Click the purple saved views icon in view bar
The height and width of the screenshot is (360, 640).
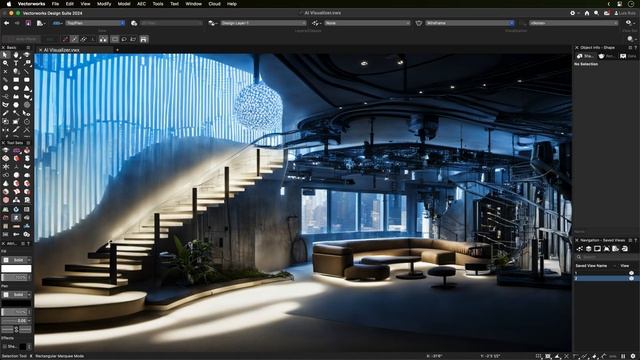pyautogui.click(x=28, y=23)
